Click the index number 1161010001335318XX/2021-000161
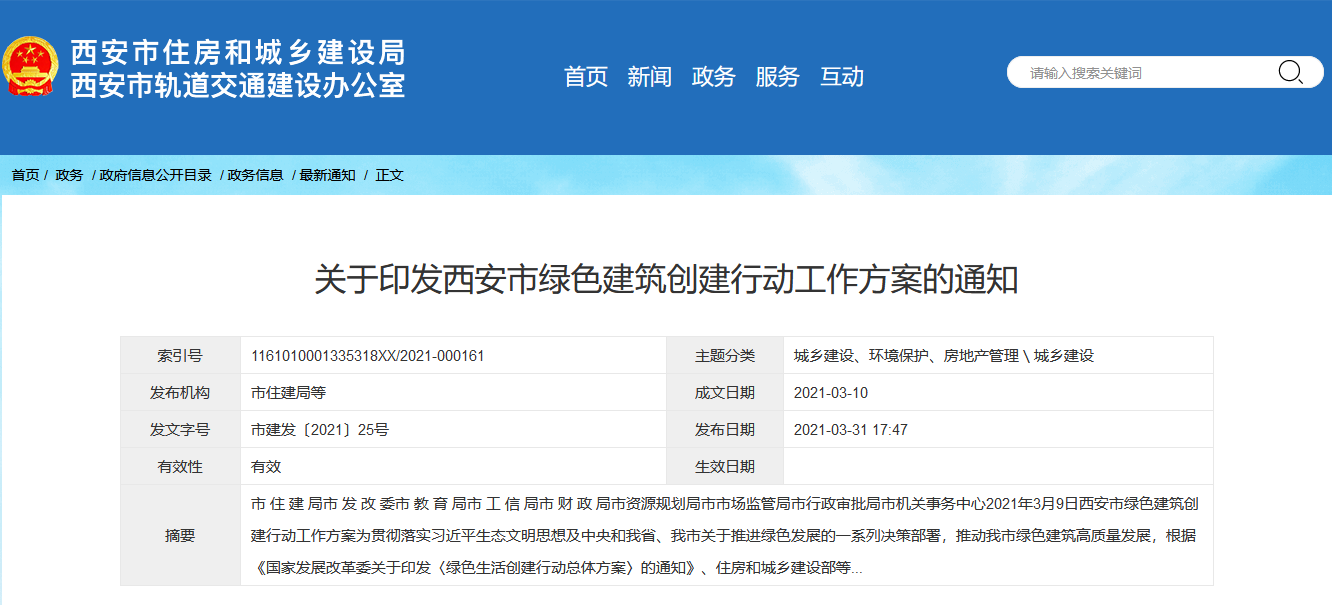This screenshot has width=1332, height=605. tap(367, 356)
